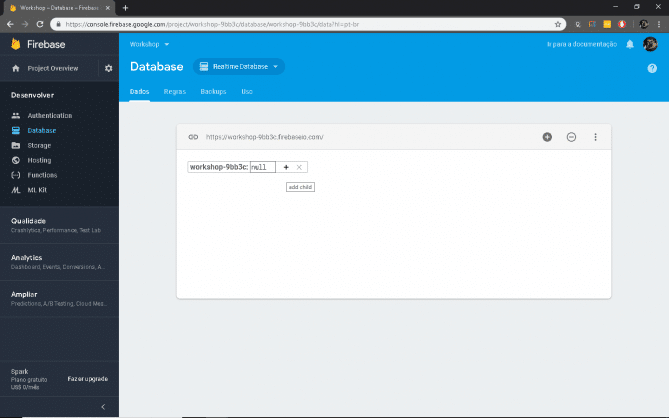Add child with the plus icon
This screenshot has width=669, height=418.
(x=286, y=167)
